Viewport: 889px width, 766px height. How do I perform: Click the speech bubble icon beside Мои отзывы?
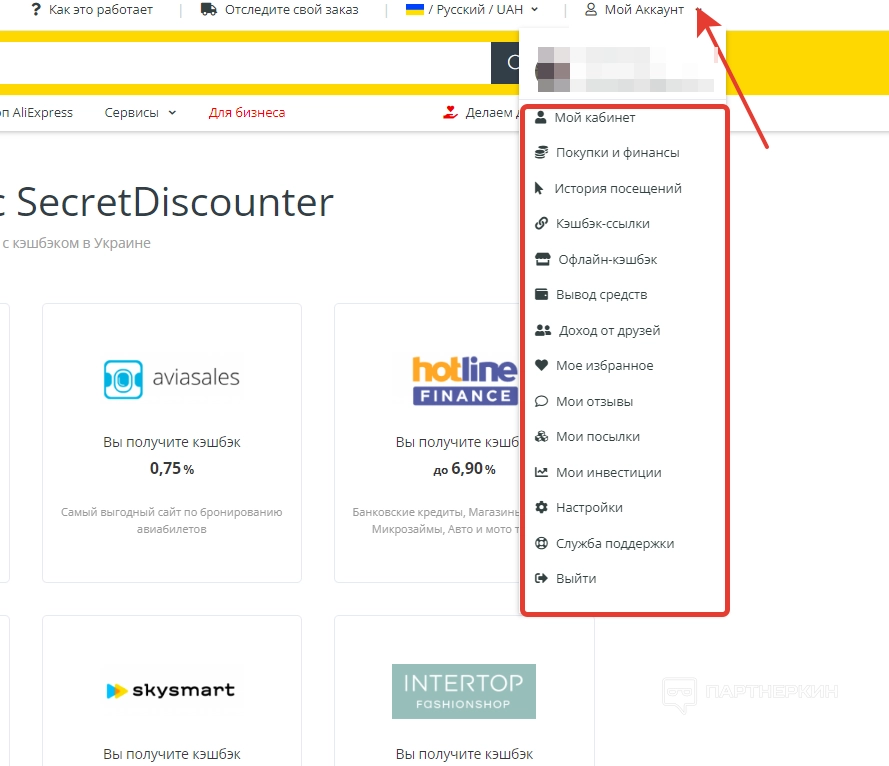click(541, 401)
